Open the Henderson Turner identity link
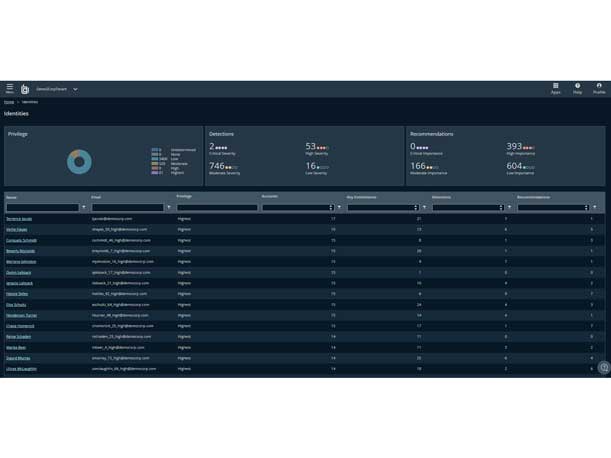Image resolution: width=611 pixels, height=458 pixels. (x=21, y=315)
